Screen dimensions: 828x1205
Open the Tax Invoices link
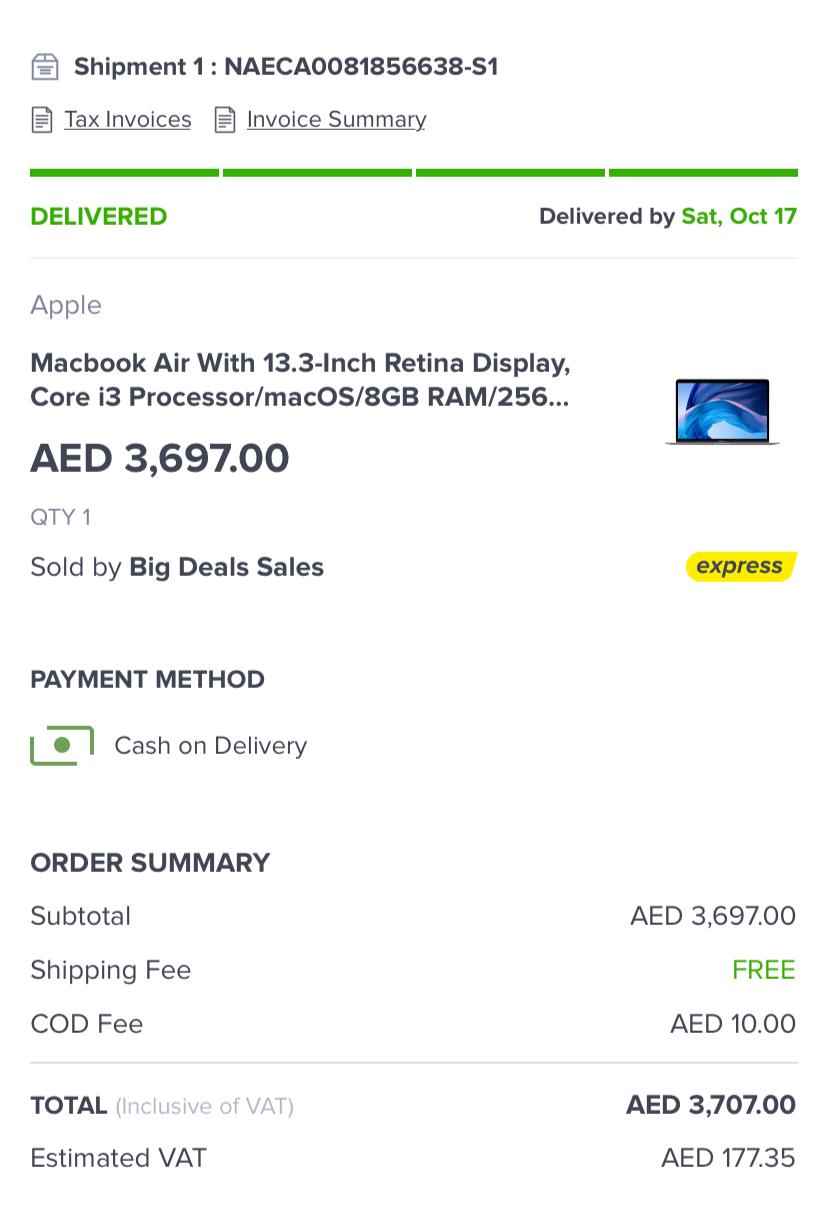click(128, 120)
